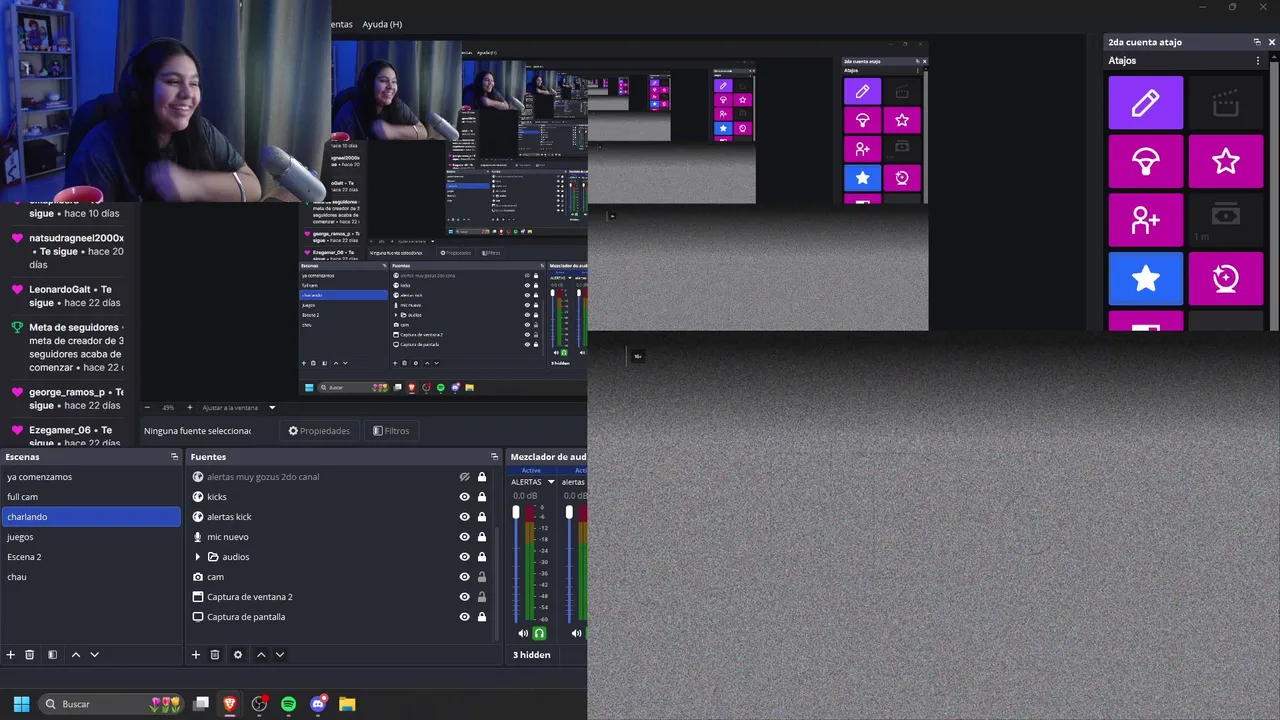Move scene down with Escenas arrow
Viewport: 1280px width, 720px height.
(x=94, y=655)
